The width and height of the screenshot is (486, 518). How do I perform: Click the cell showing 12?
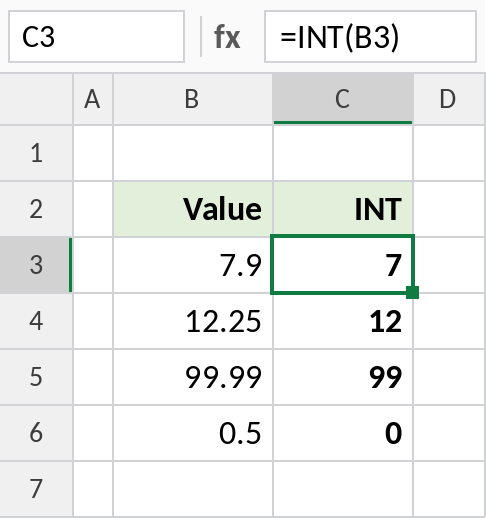343,321
